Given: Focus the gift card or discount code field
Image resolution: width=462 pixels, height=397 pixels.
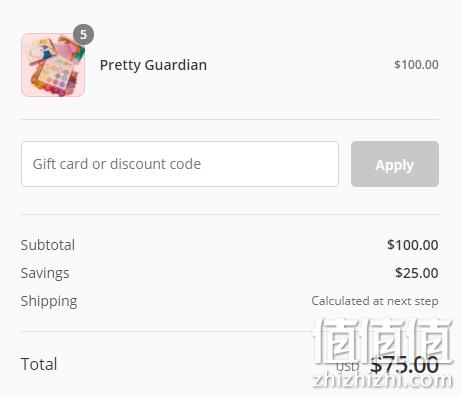Looking at the screenshot, I should coord(180,164).
